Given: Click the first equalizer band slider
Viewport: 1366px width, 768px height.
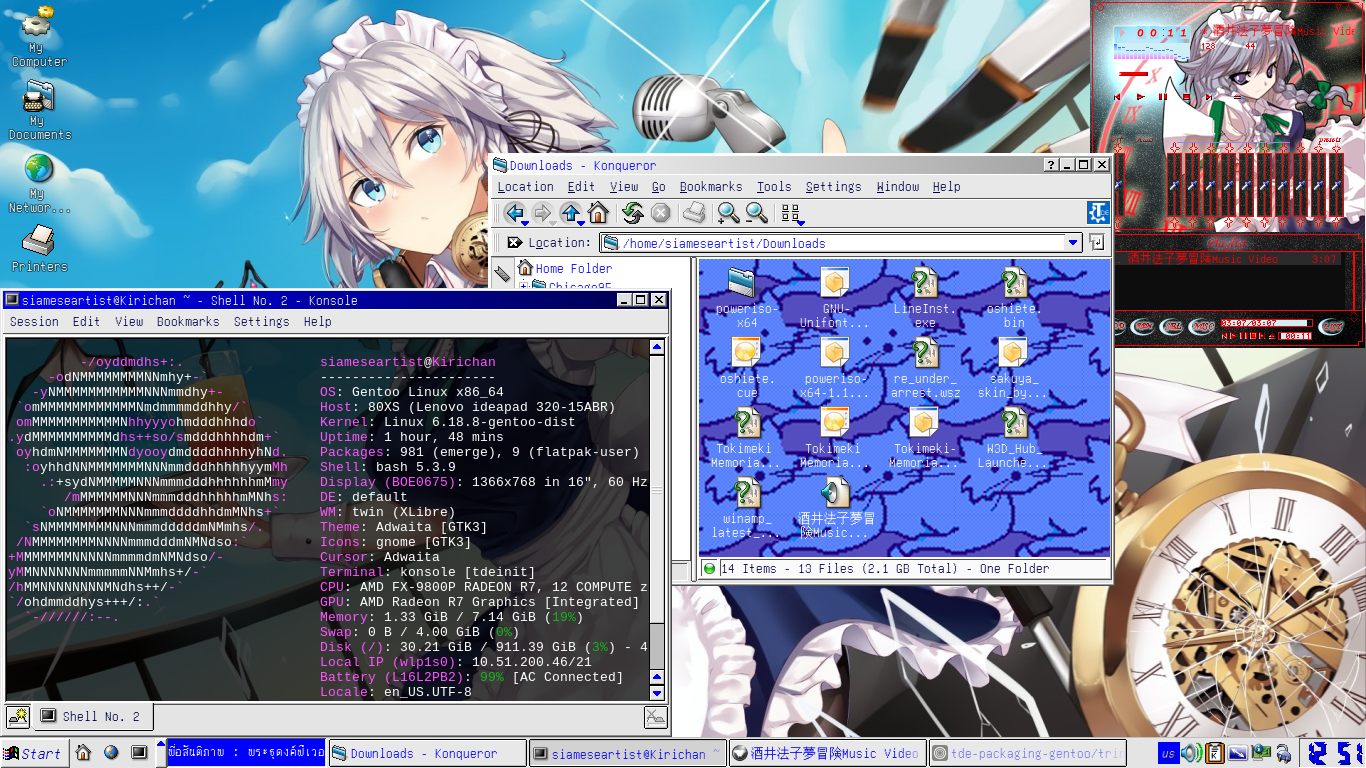Looking at the screenshot, I should (1174, 185).
